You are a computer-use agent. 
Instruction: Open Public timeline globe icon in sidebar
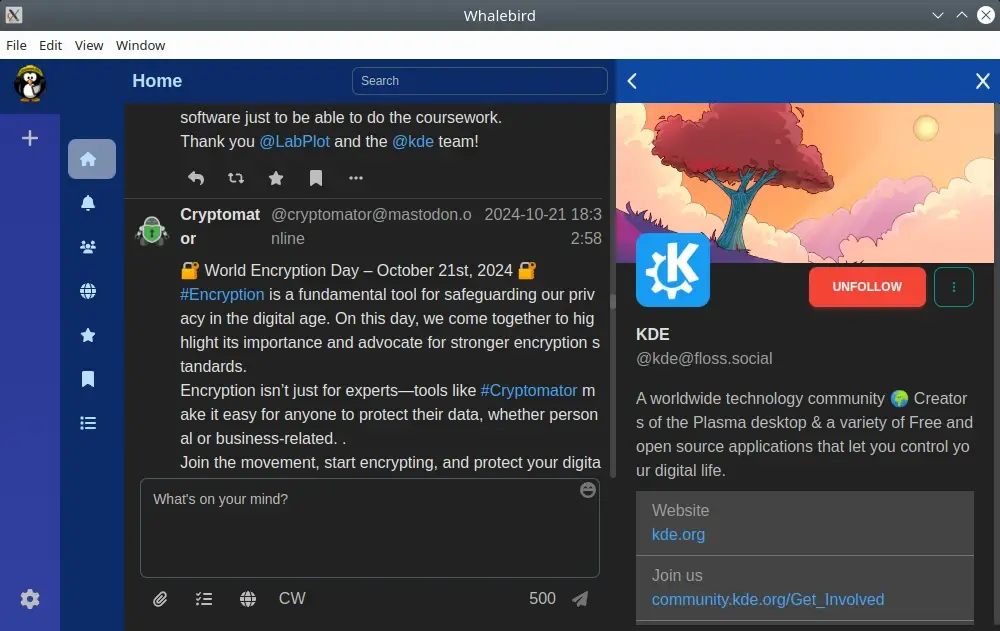click(x=88, y=291)
